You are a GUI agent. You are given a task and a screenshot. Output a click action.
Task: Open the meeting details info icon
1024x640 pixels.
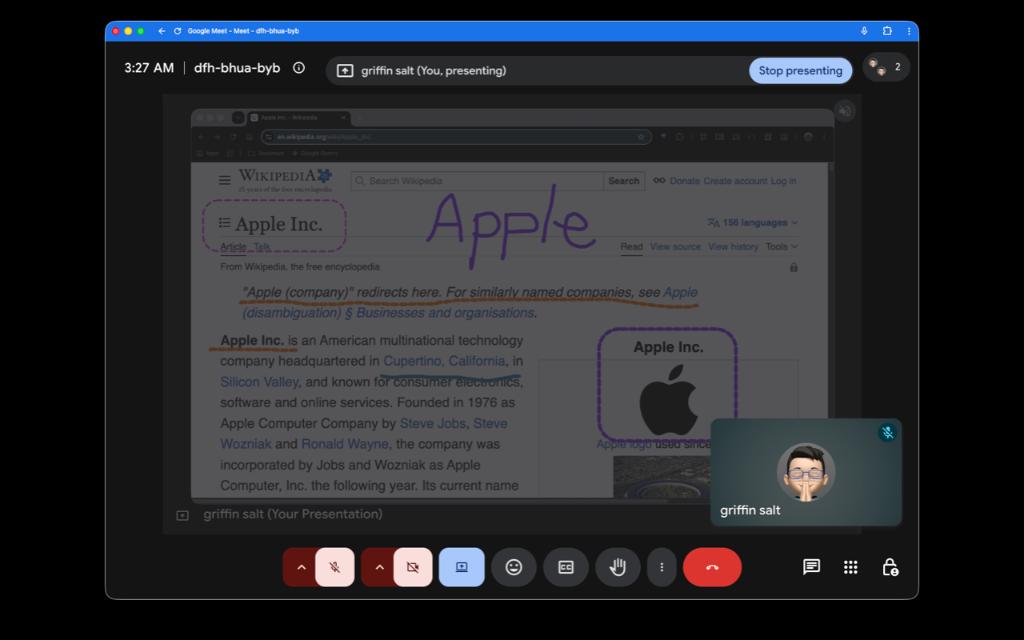[298, 68]
